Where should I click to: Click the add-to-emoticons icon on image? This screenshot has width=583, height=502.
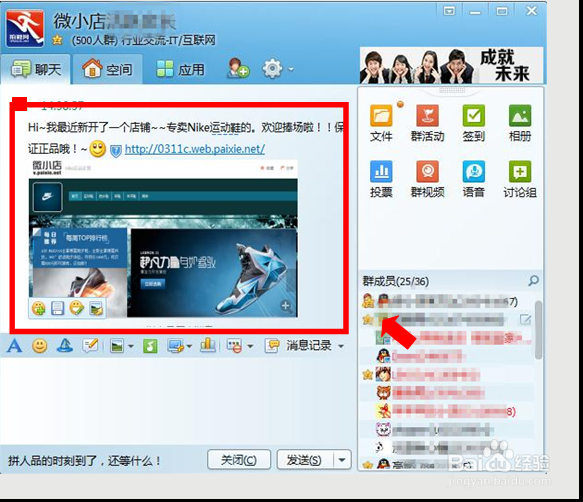39,308
